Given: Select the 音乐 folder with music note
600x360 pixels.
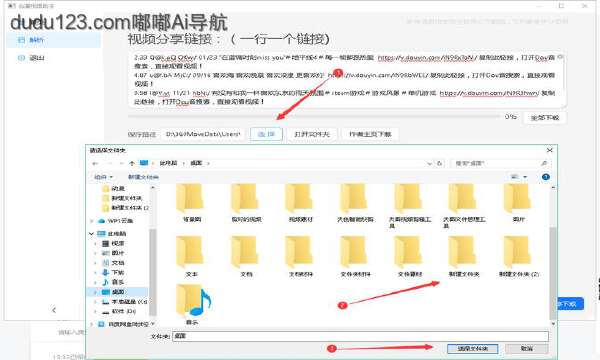Looking at the screenshot, I should (x=192, y=305).
